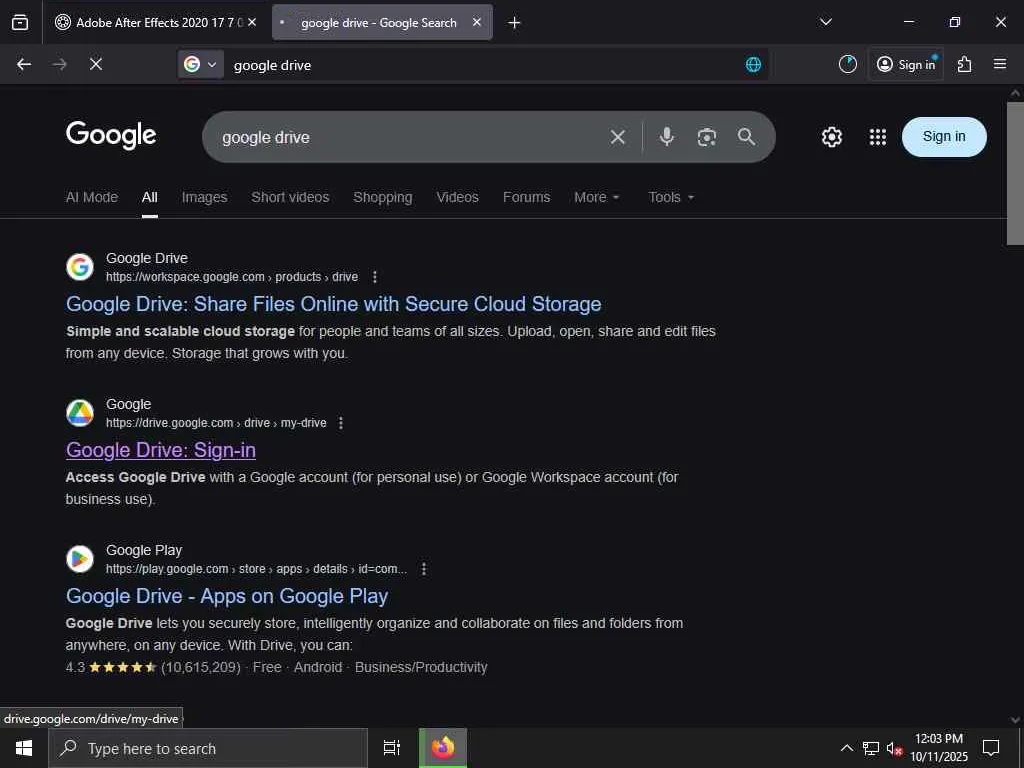Search by image with the camera icon

(707, 137)
